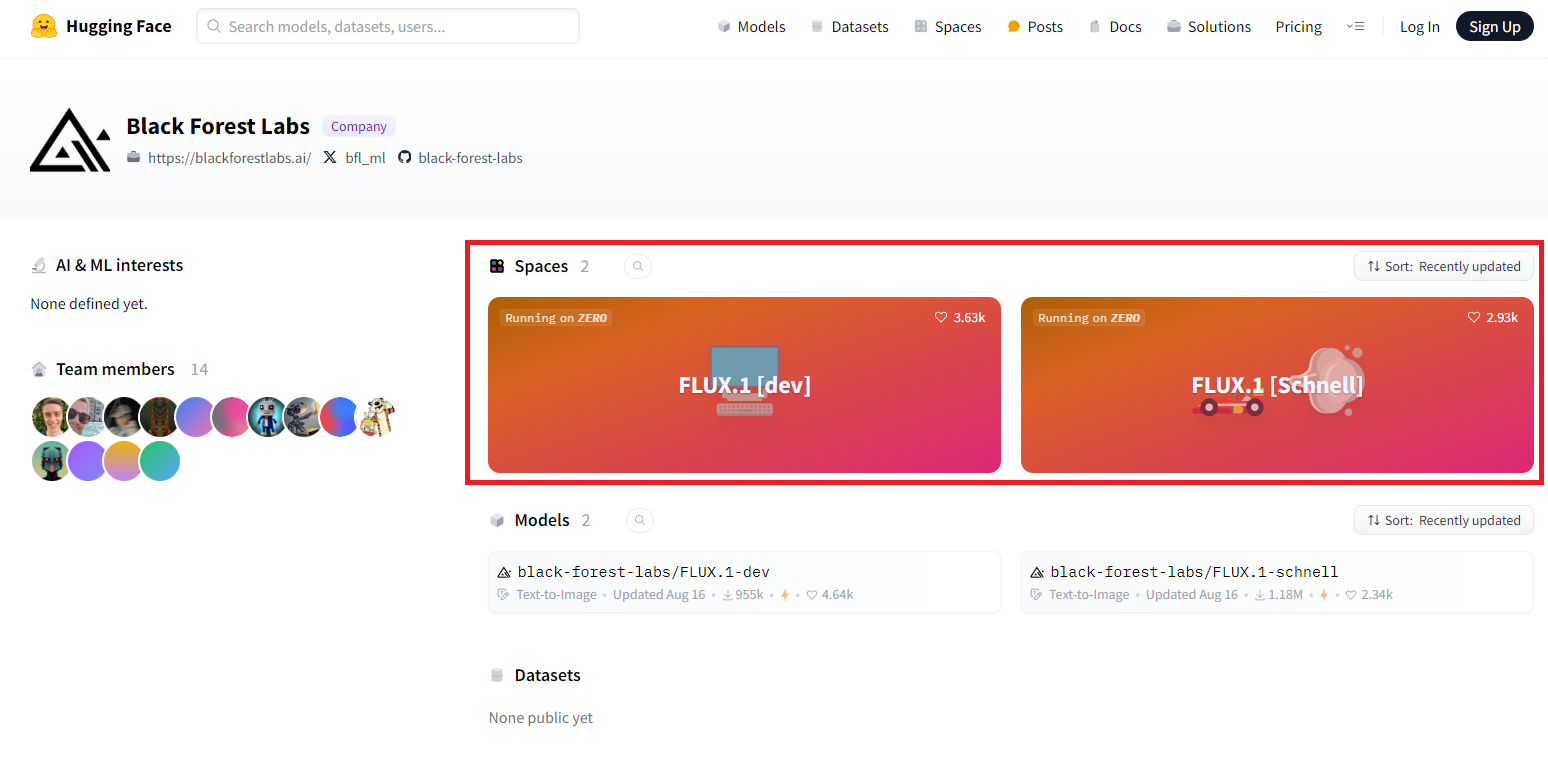Open Posts in the top navigation
The height and width of the screenshot is (767, 1548).
point(1035,27)
